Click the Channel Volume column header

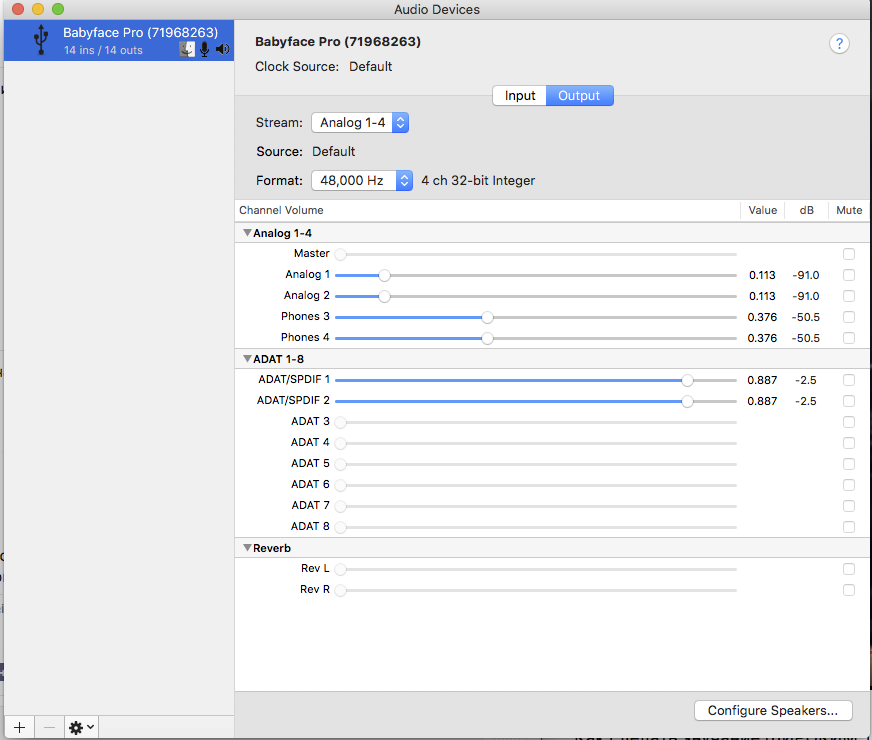pos(281,210)
